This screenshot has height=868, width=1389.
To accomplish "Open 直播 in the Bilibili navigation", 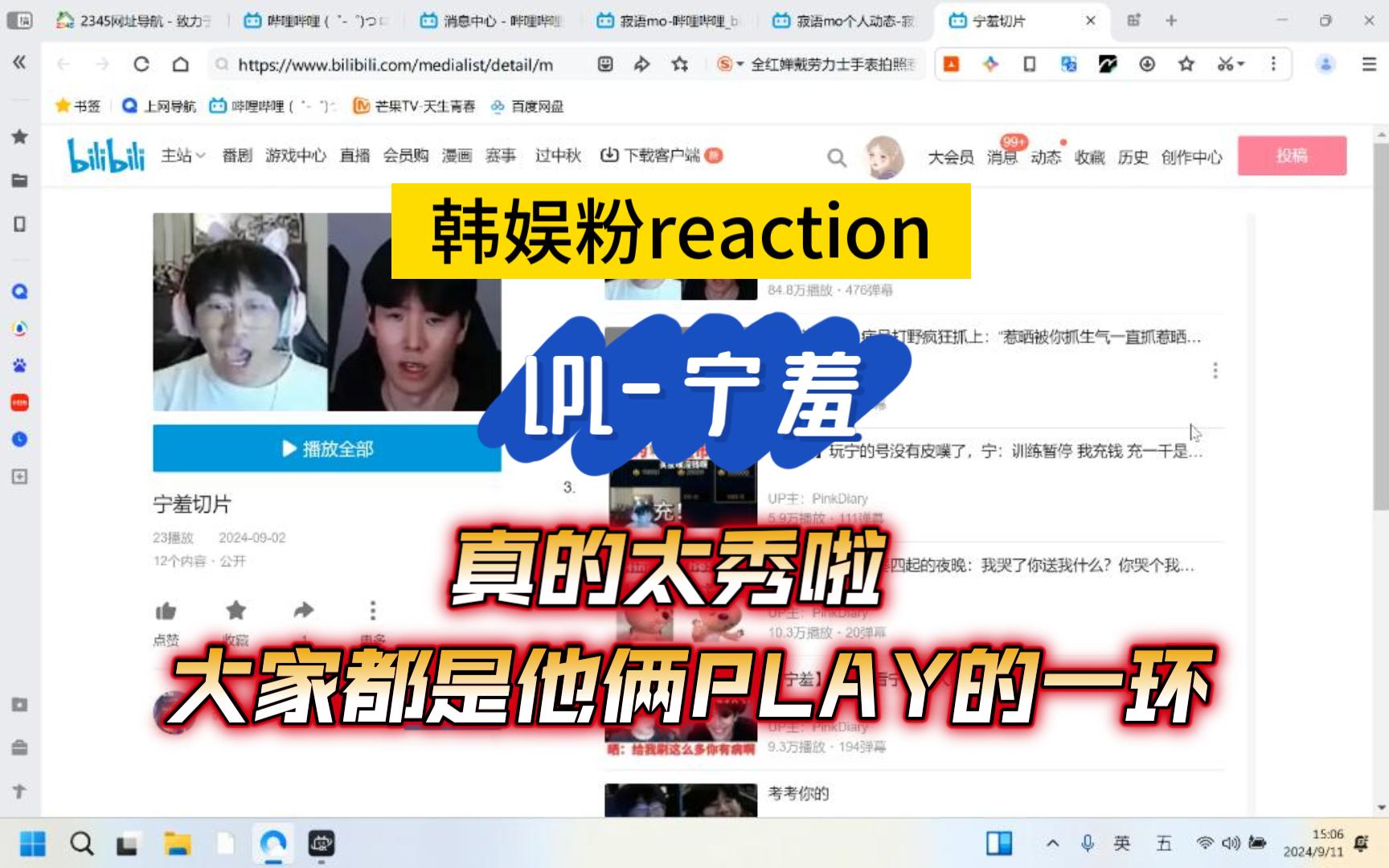I will (354, 155).
